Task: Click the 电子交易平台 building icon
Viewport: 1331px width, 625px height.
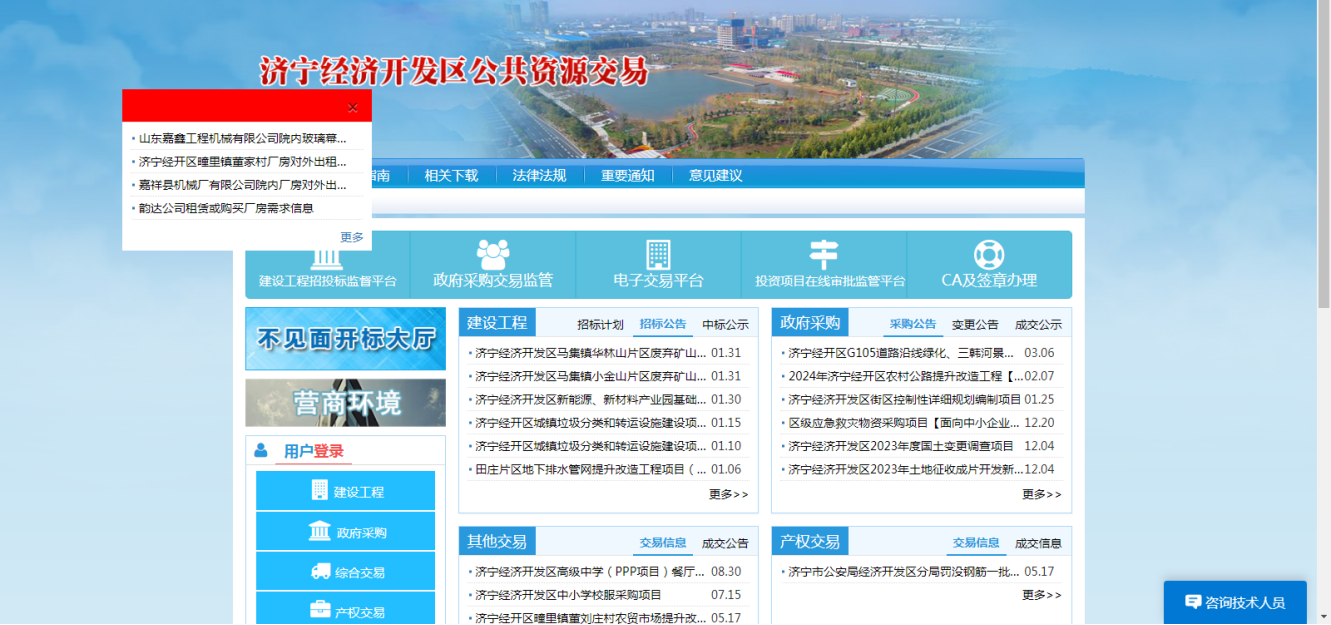Action: pos(658,254)
